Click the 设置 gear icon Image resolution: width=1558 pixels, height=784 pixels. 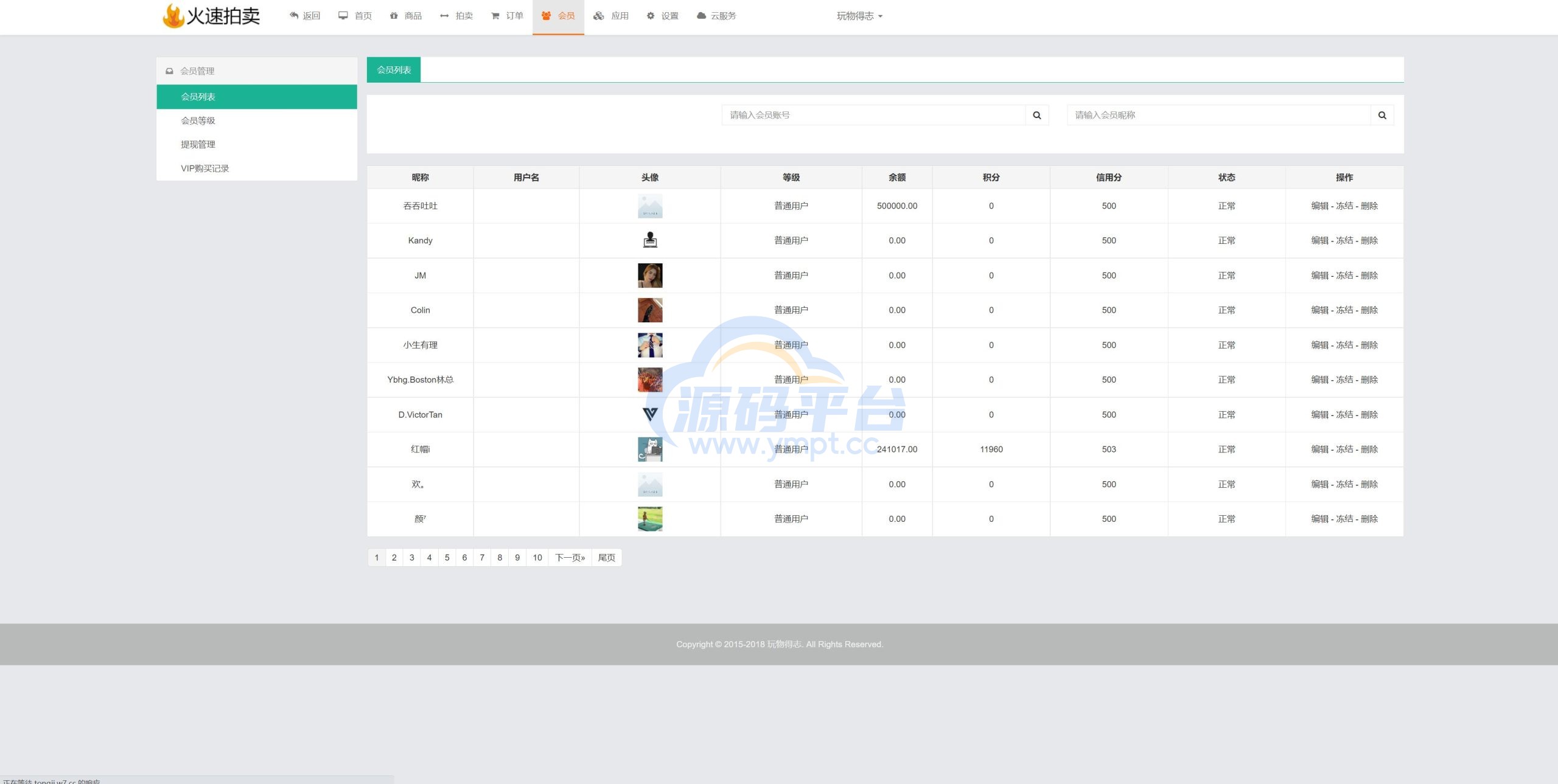point(651,16)
